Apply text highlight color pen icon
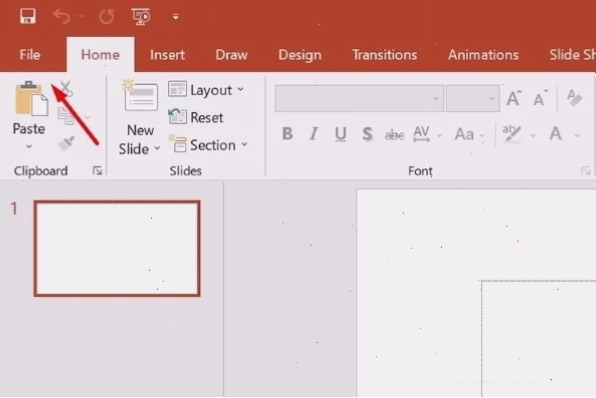 pyautogui.click(x=512, y=134)
